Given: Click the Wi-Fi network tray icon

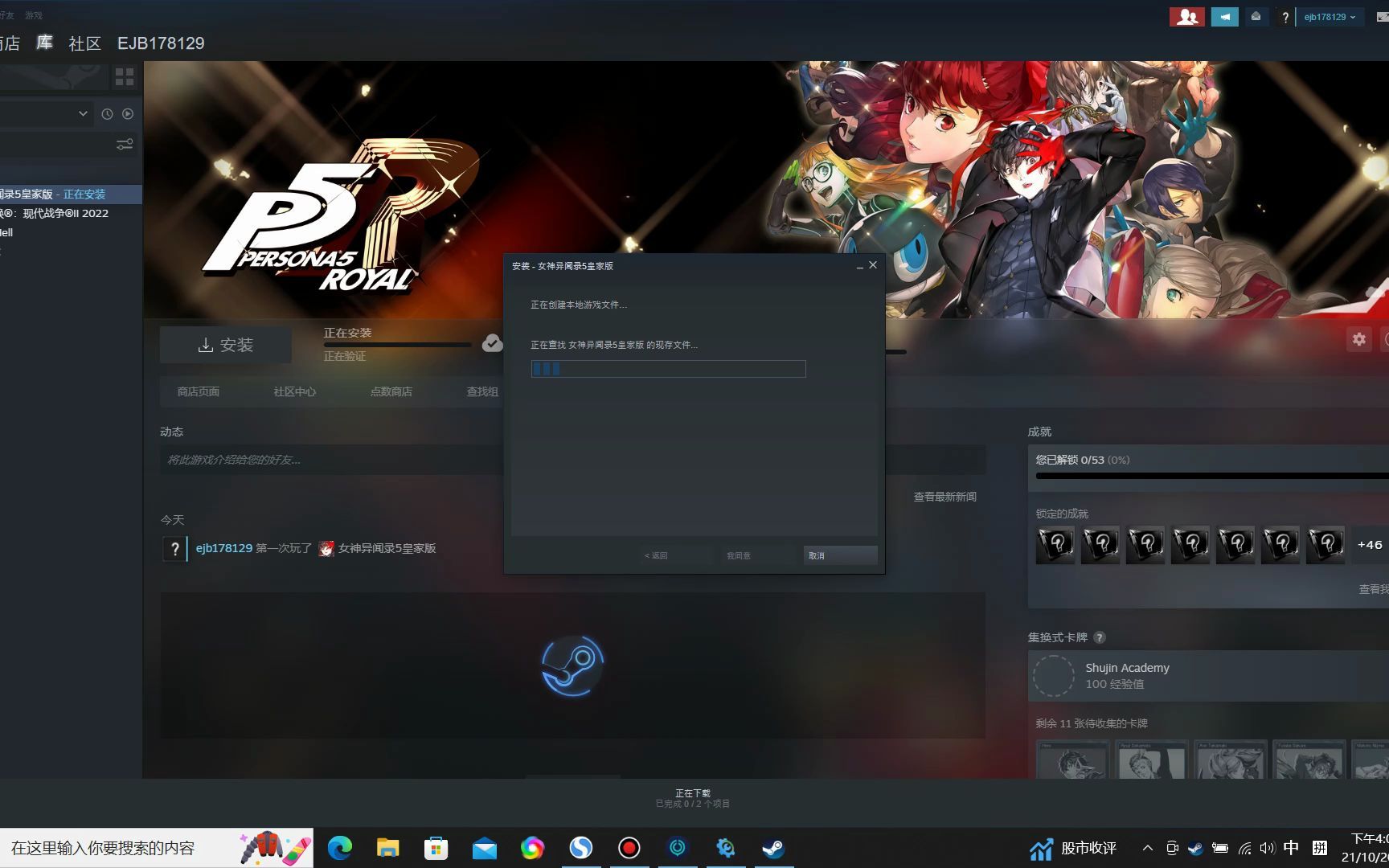Looking at the screenshot, I should click(1244, 848).
